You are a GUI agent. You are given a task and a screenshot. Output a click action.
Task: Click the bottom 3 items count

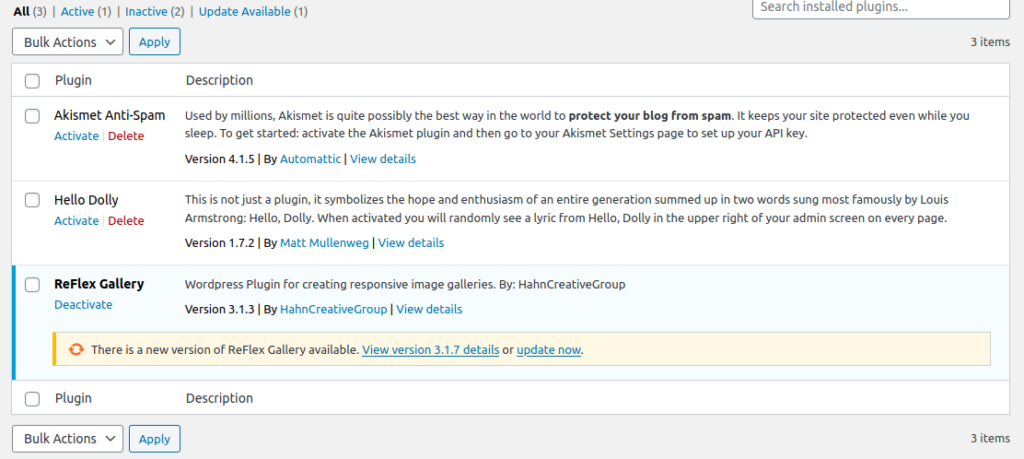[990, 439]
